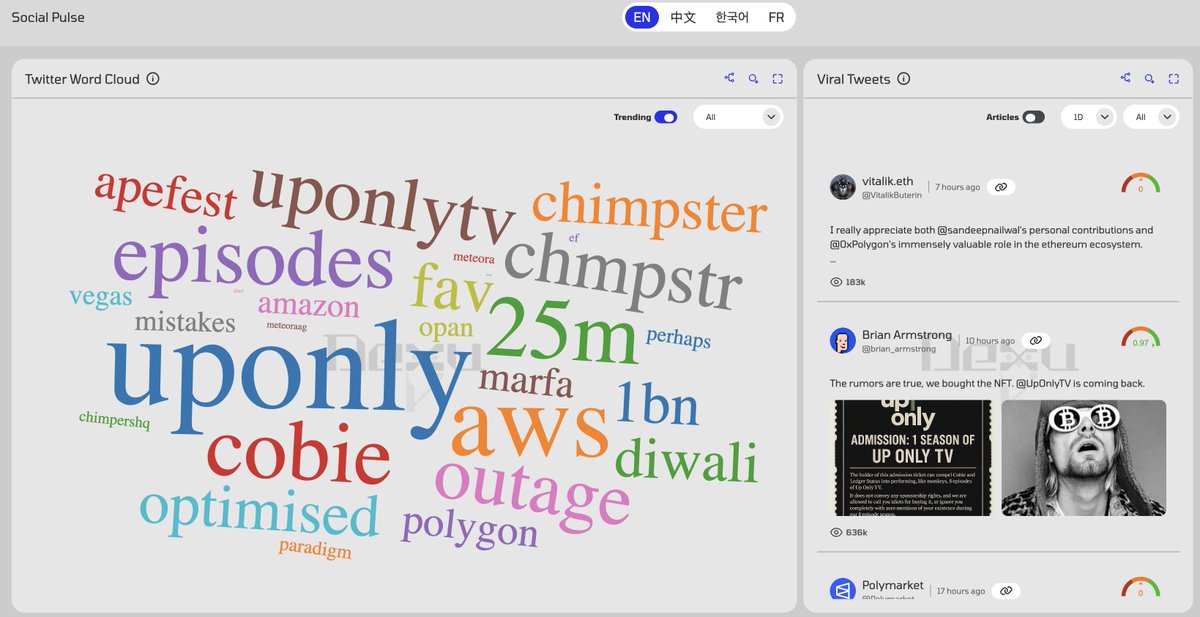Open search in Viral Tweets panel
Screen dimensions: 1200x617
pyautogui.click(x=1149, y=78)
